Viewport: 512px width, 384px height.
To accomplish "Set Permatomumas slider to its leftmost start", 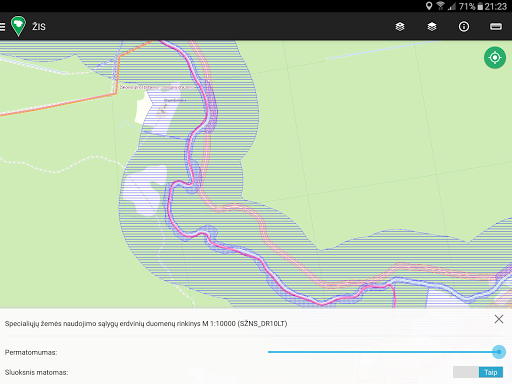I will click(x=269, y=352).
